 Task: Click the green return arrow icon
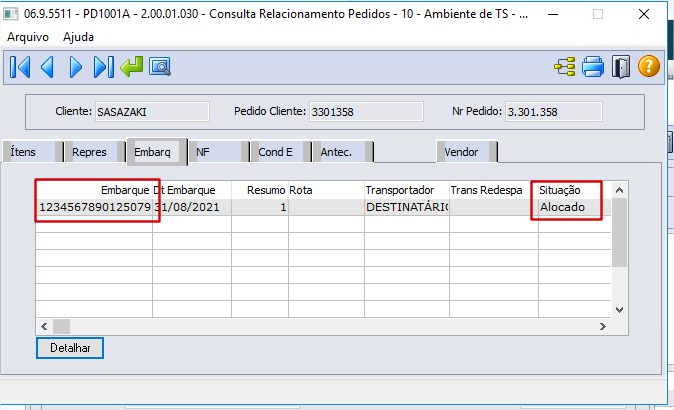(132, 67)
